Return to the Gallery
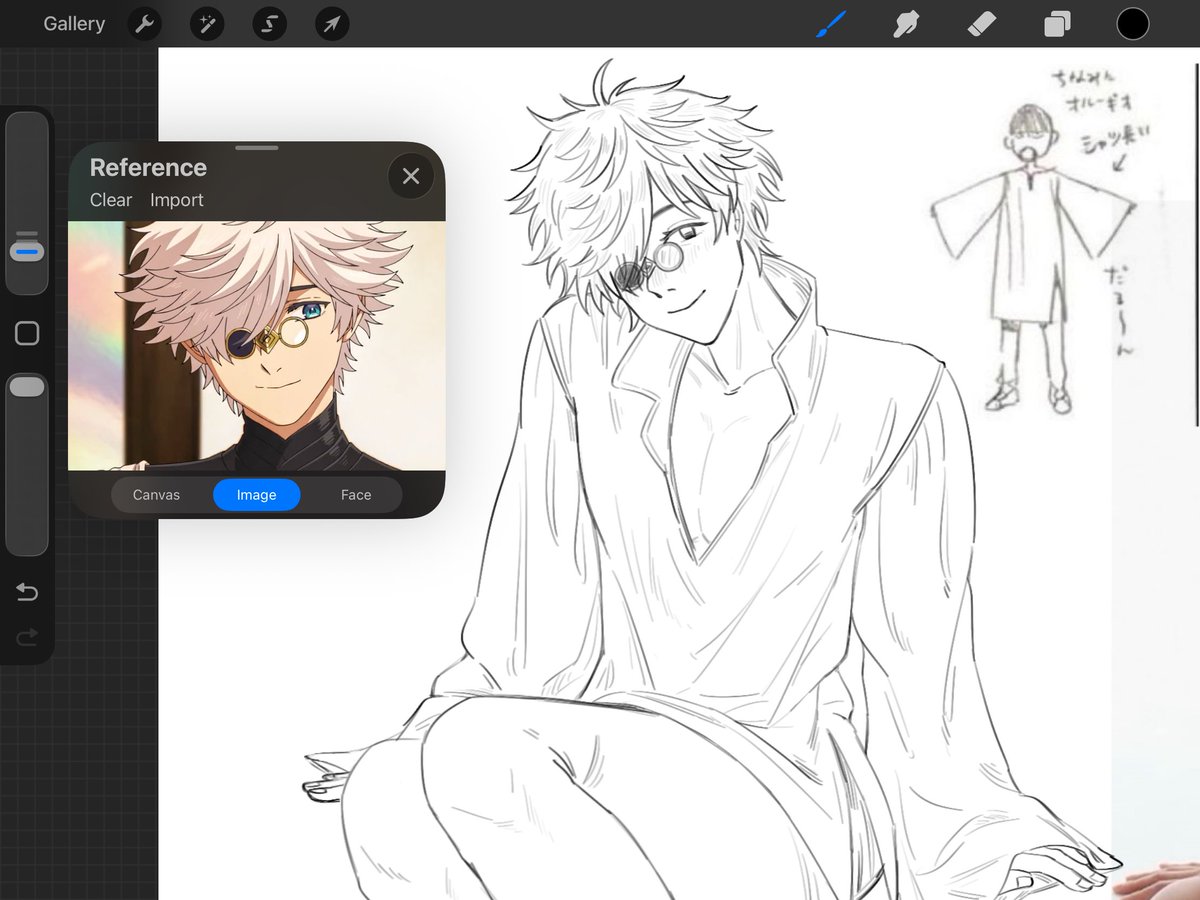The width and height of the screenshot is (1200, 900). [74, 23]
